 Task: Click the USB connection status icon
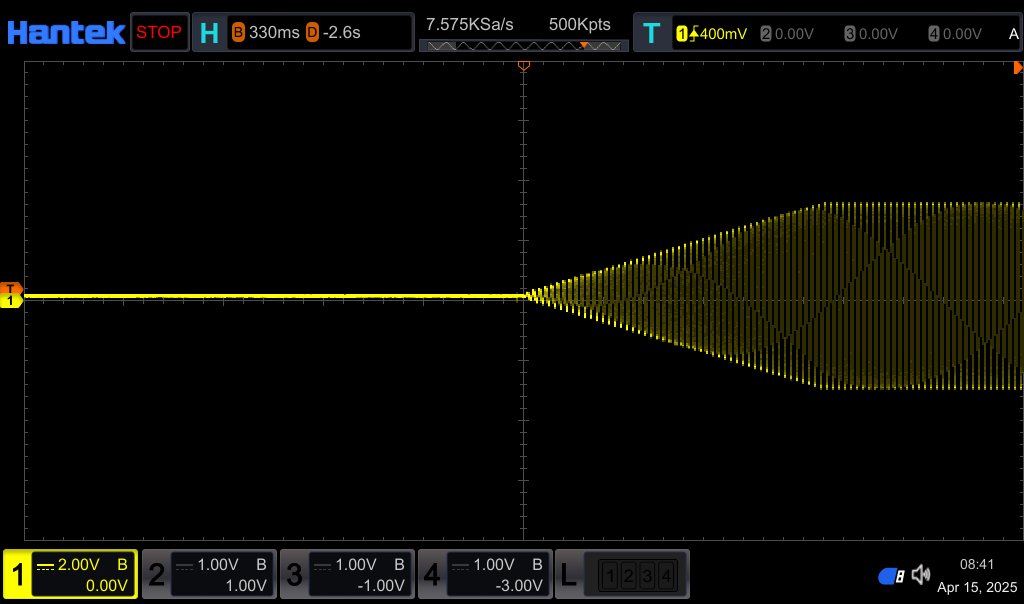coord(891,575)
